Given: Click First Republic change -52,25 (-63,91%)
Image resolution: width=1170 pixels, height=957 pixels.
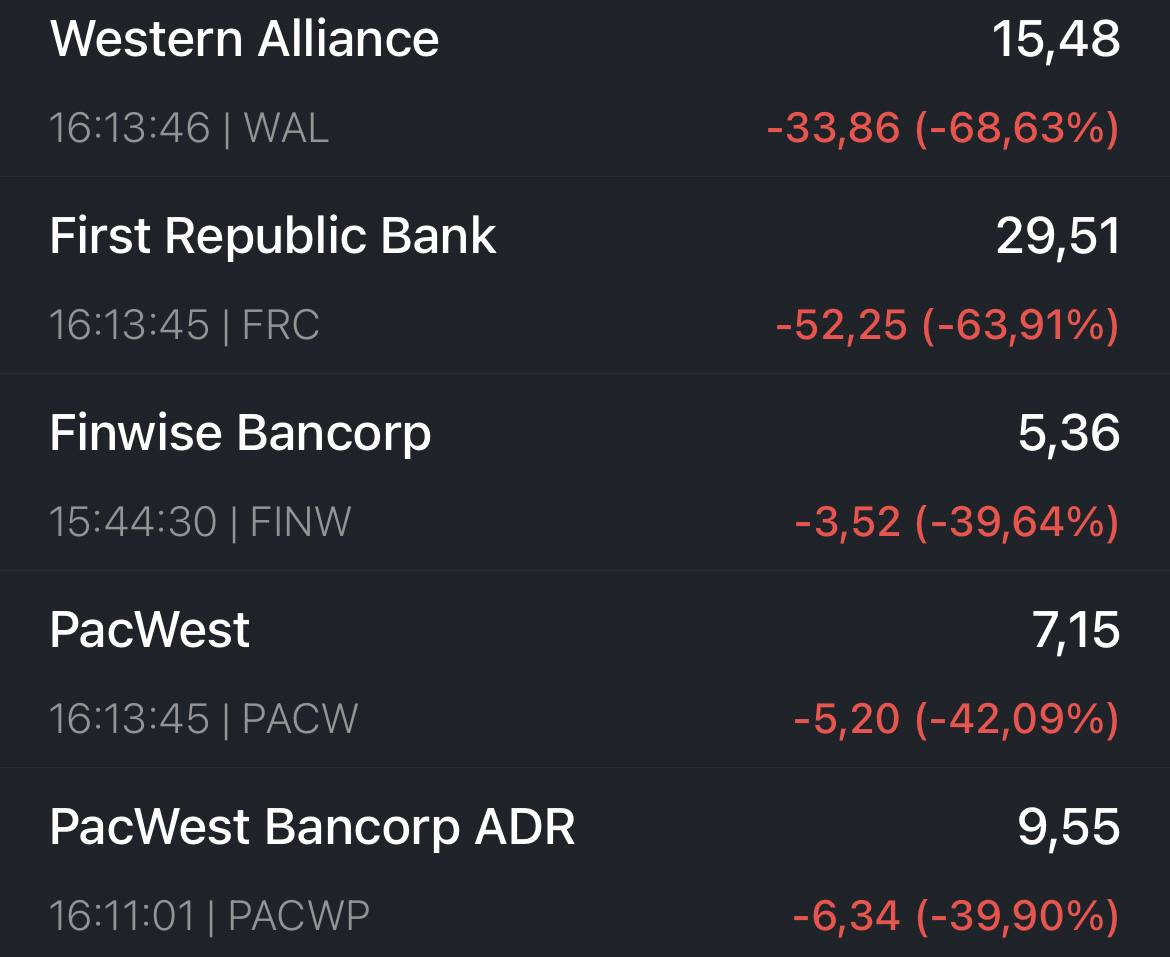Looking at the screenshot, I should [948, 324].
